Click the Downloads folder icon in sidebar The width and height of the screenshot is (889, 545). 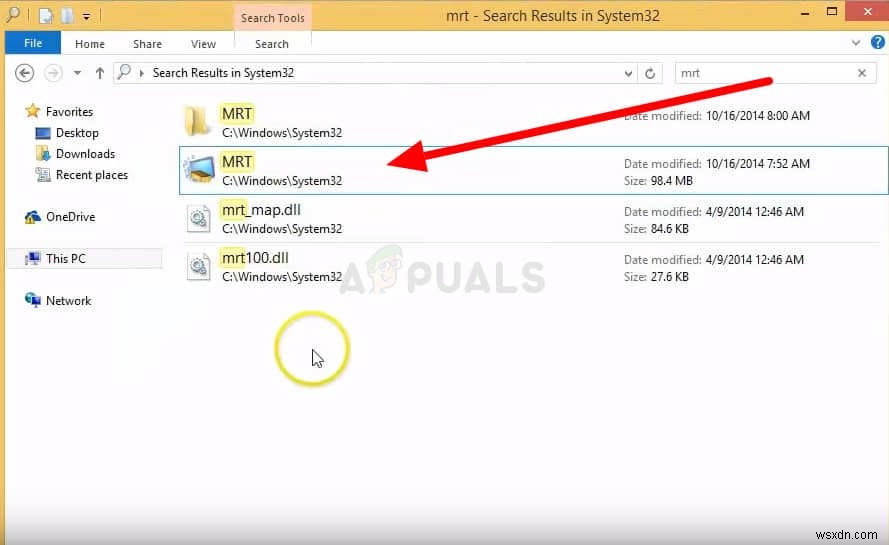click(43, 154)
